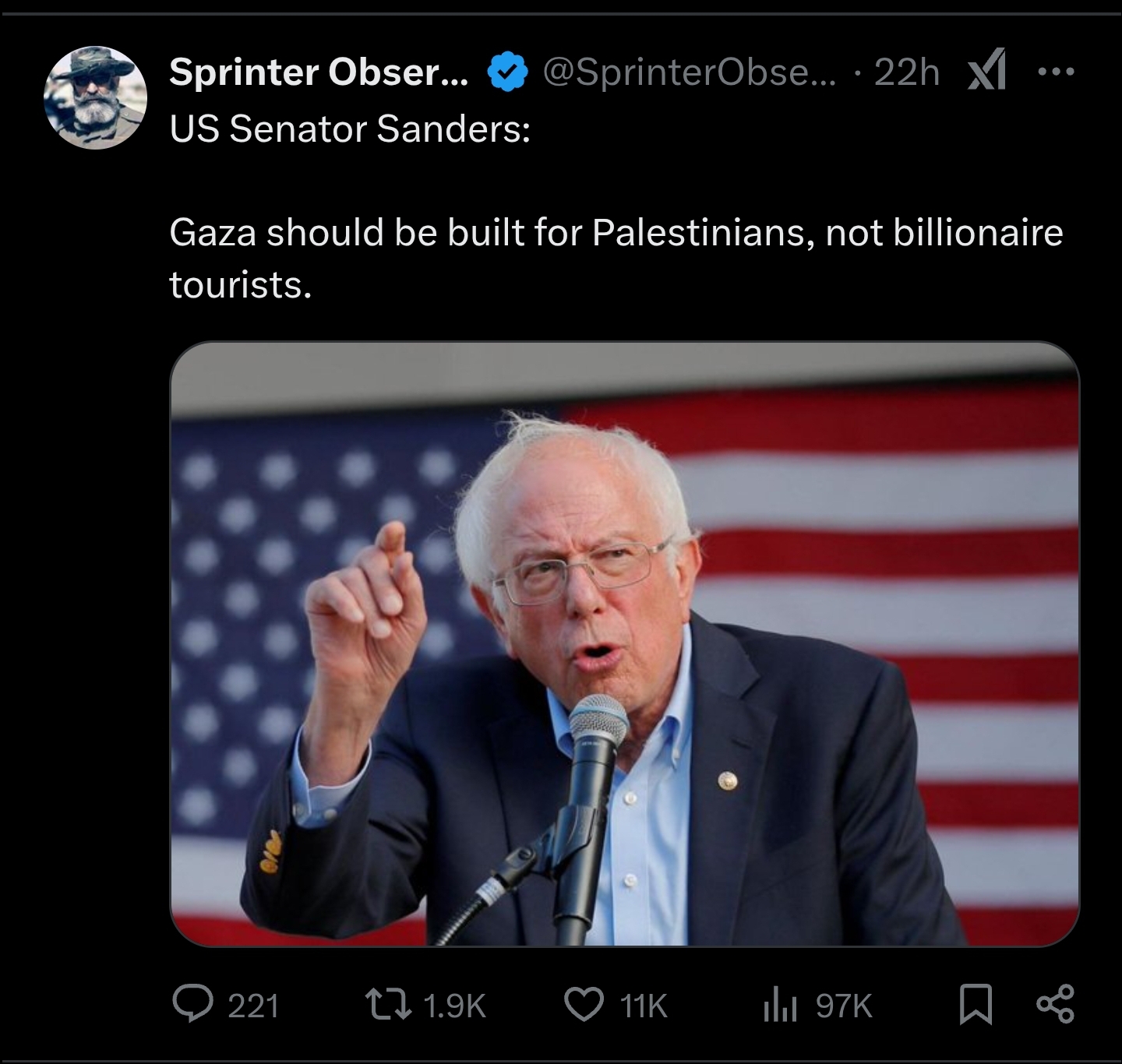
Task: Click the Sprinter Observer display name
Action: click(319, 72)
